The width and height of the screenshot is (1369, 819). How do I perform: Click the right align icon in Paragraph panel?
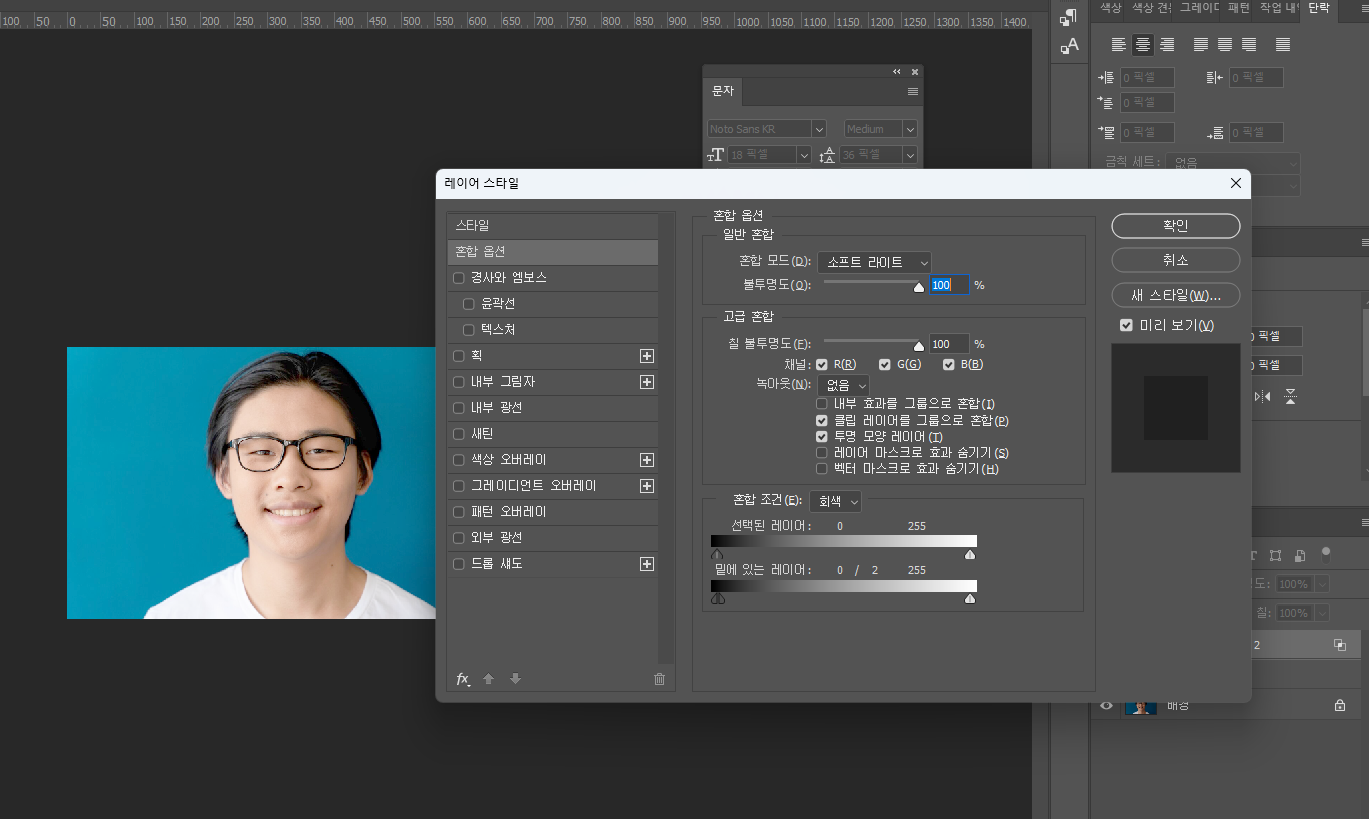click(1165, 44)
